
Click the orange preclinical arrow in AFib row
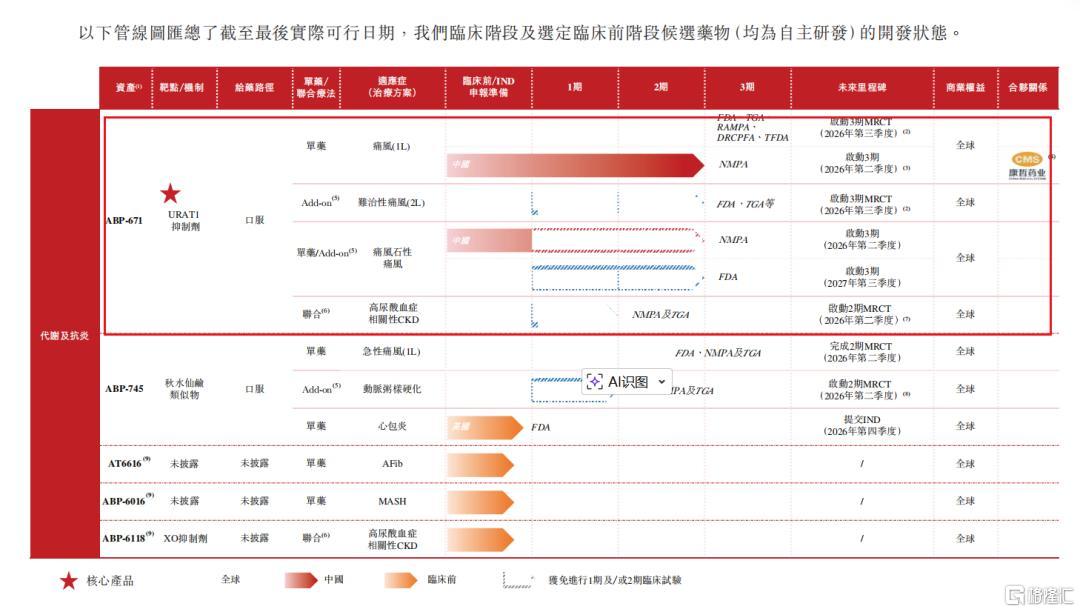click(480, 465)
